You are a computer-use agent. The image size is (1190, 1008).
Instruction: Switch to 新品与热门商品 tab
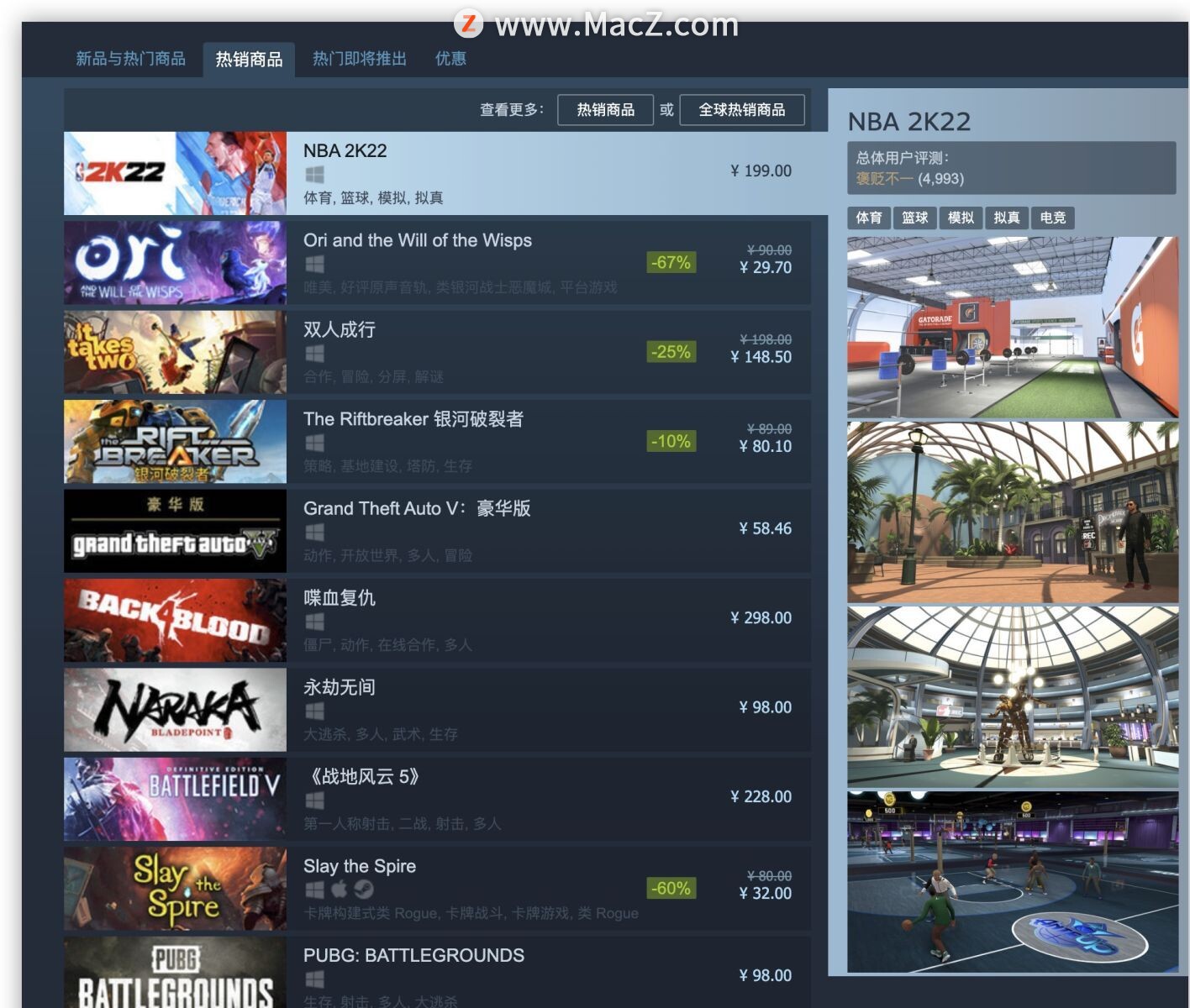click(130, 59)
